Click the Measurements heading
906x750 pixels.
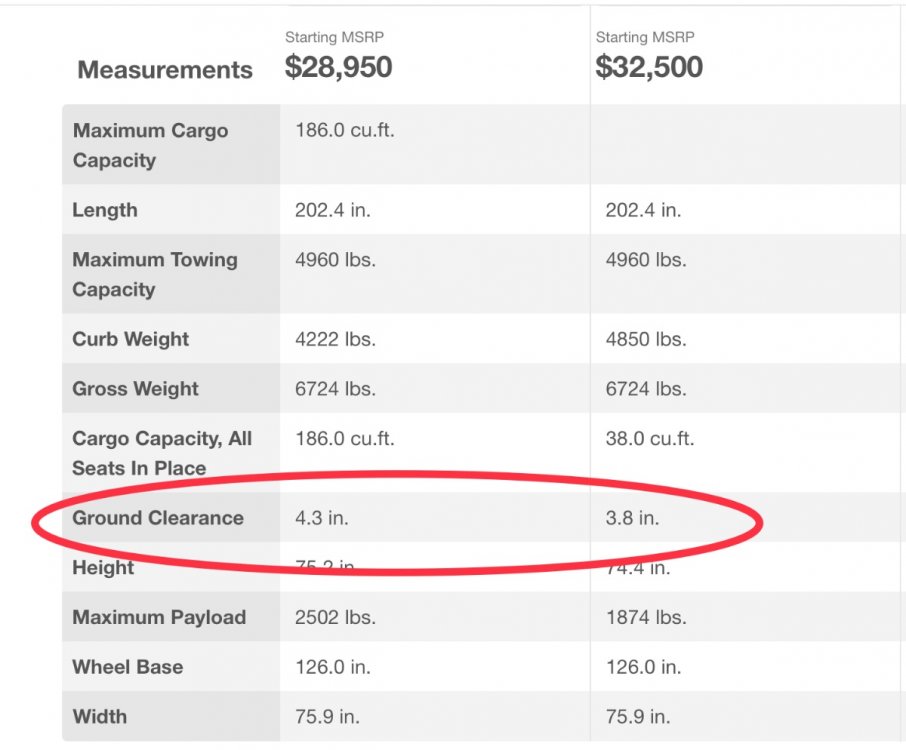coord(165,70)
